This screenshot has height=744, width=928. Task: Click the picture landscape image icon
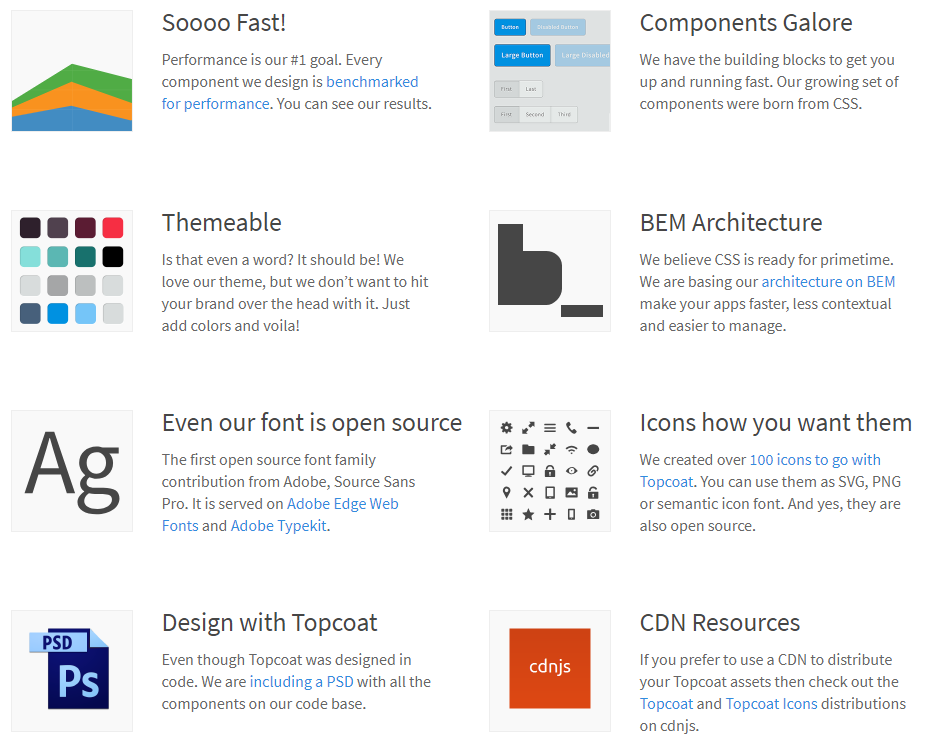[571, 492]
